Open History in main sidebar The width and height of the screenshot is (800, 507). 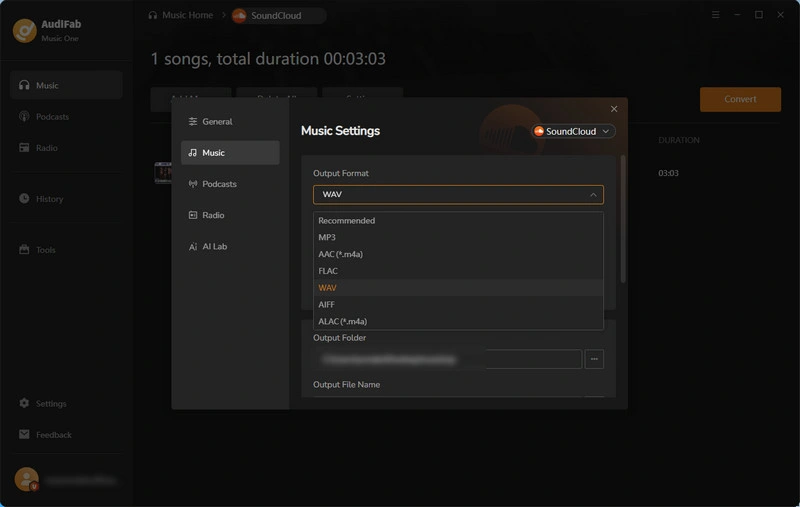(x=66, y=199)
